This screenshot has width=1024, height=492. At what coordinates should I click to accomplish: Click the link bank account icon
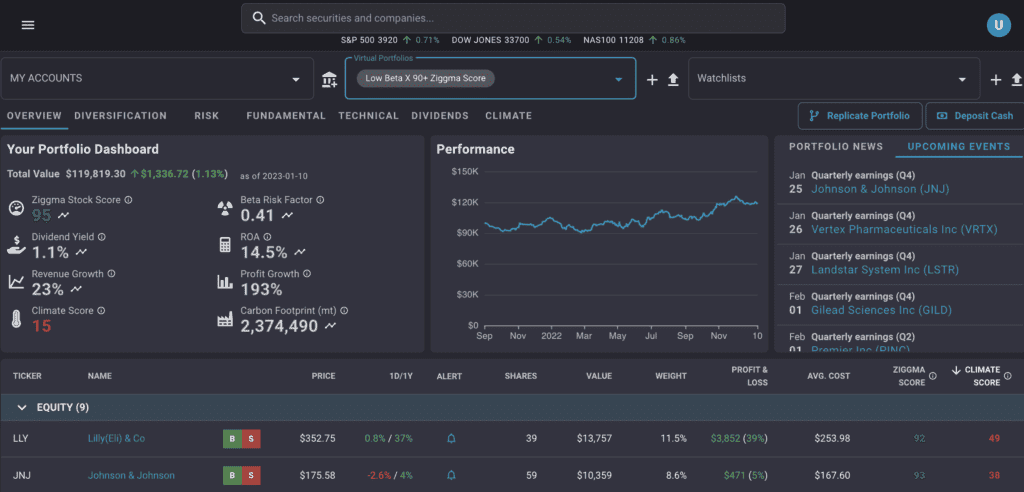pos(329,80)
